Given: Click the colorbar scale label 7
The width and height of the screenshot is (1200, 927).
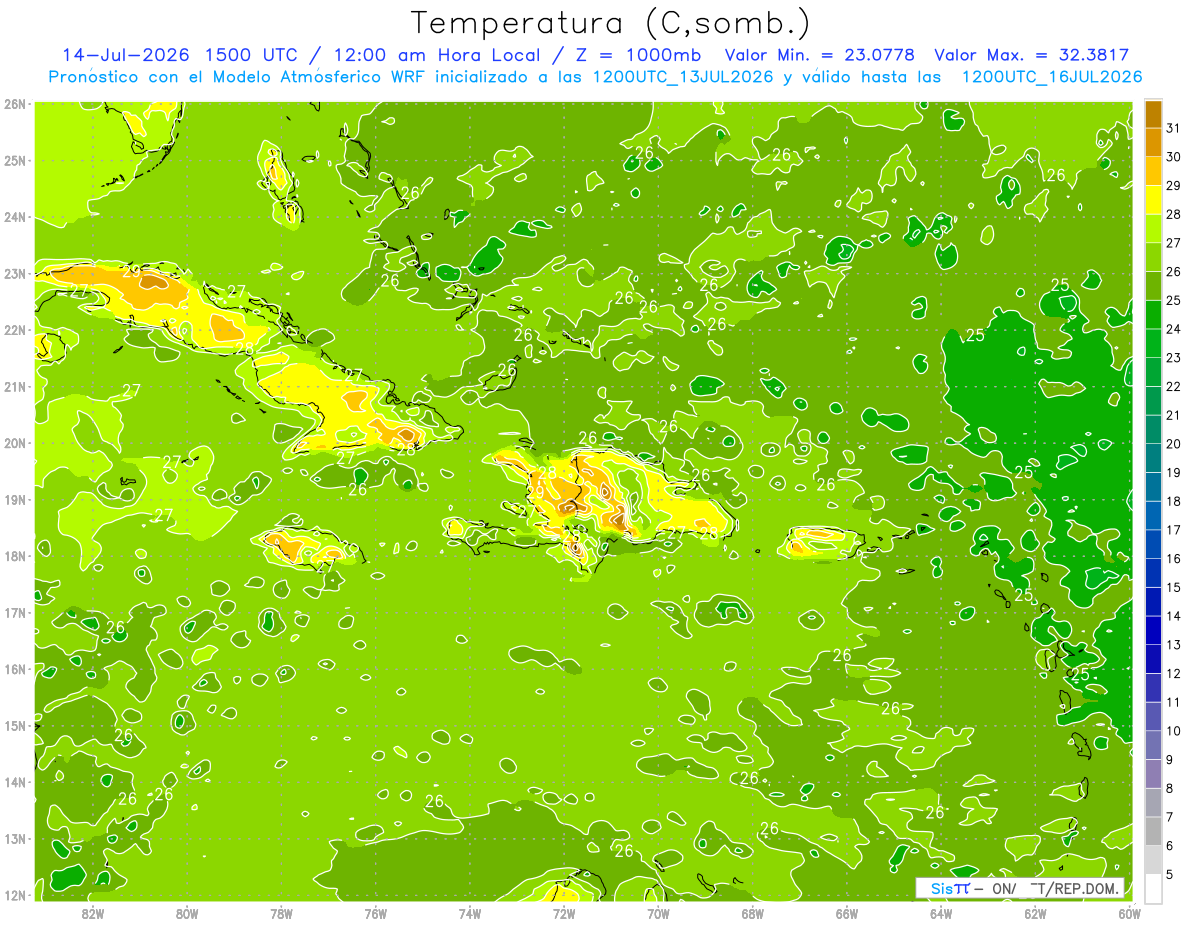Looking at the screenshot, I should [x=1169, y=817].
